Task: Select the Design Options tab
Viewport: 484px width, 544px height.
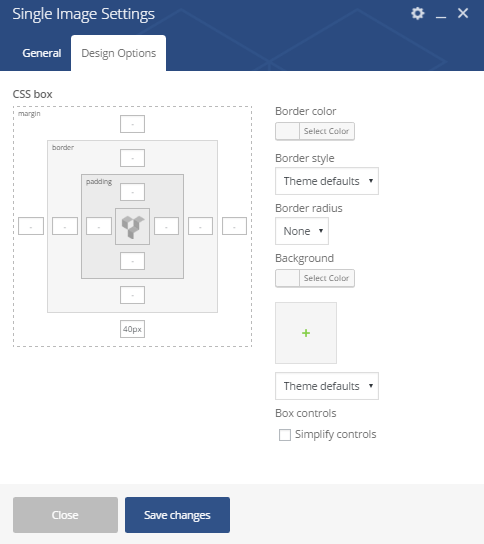Action: point(119,53)
